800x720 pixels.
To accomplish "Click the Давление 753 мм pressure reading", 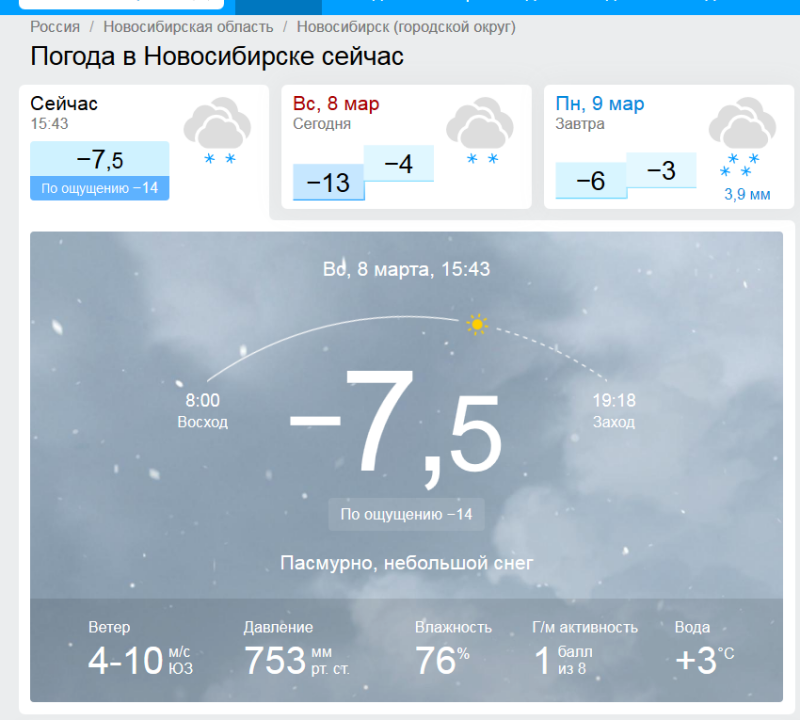I will click(x=296, y=650).
